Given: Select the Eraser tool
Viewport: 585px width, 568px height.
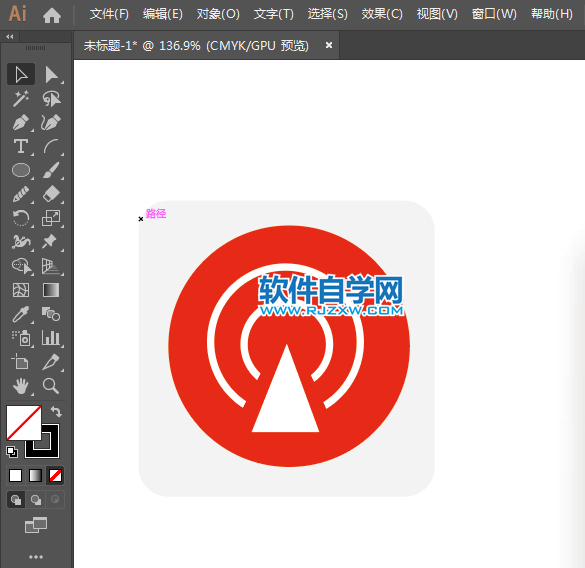Looking at the screenshot, I should 51,194.
